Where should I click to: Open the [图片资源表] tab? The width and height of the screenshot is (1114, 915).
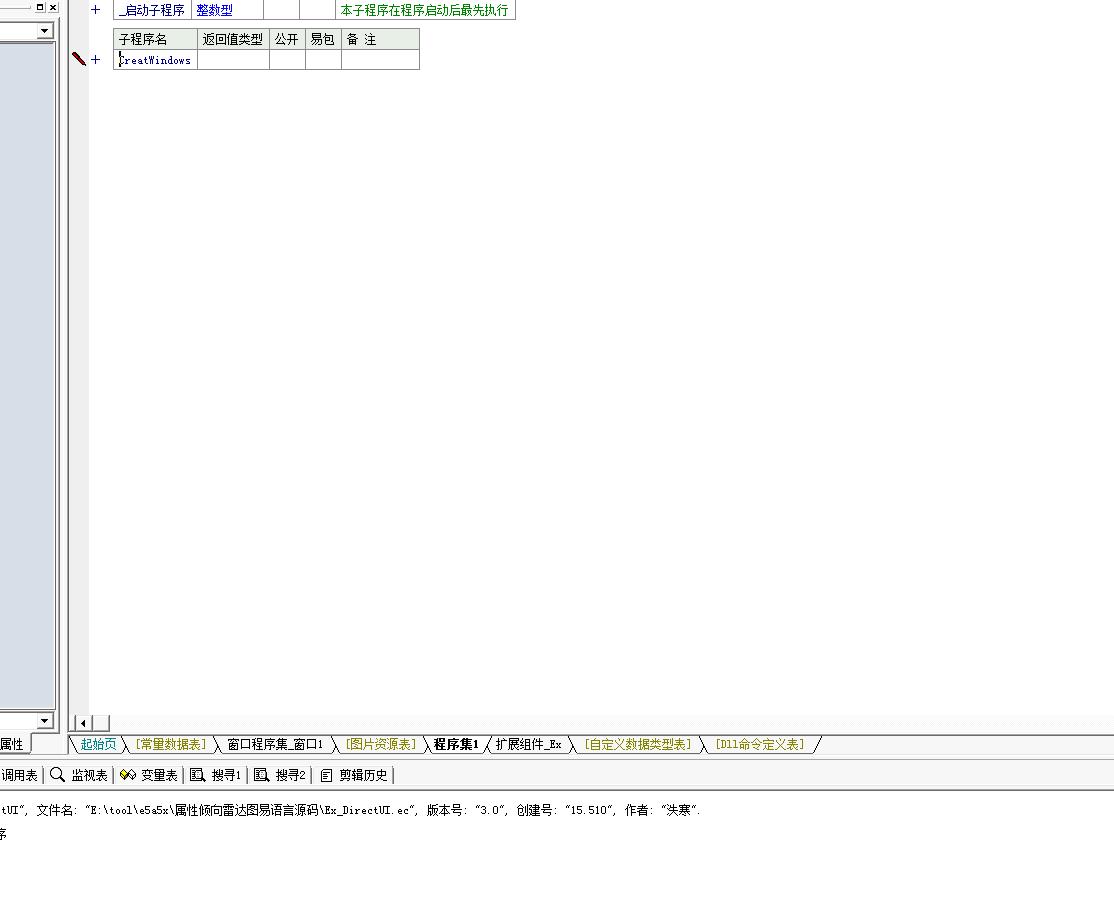coord(381,744)
